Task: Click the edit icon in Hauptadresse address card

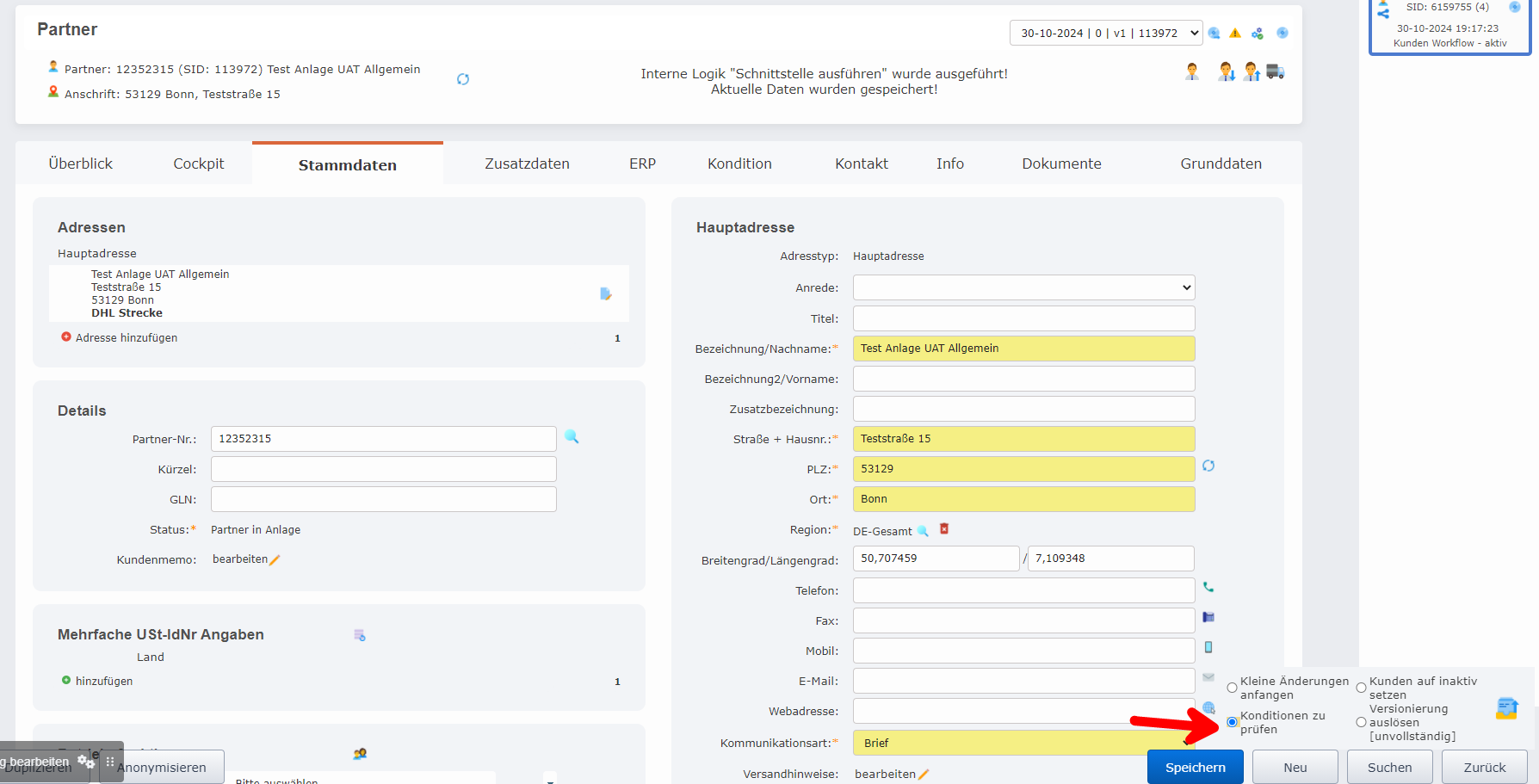Action: pyautogui.click(x=606, y=294)
